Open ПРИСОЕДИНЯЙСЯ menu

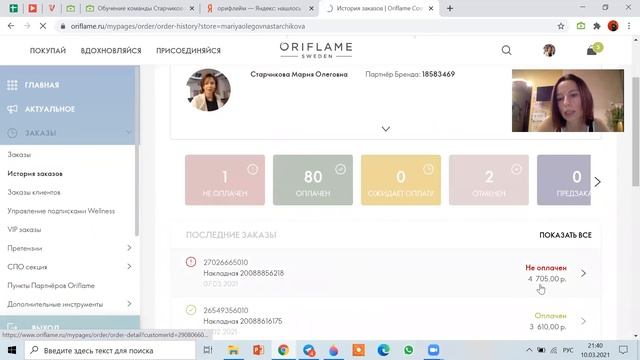tap(188, 51)
